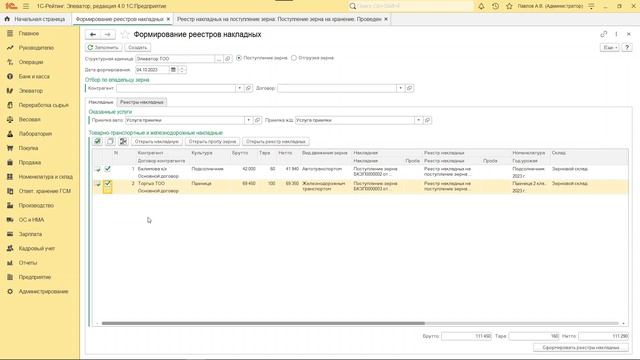Open Производство sidebar section
This screenshot has height=360, width=640.
tap(36, 205)
